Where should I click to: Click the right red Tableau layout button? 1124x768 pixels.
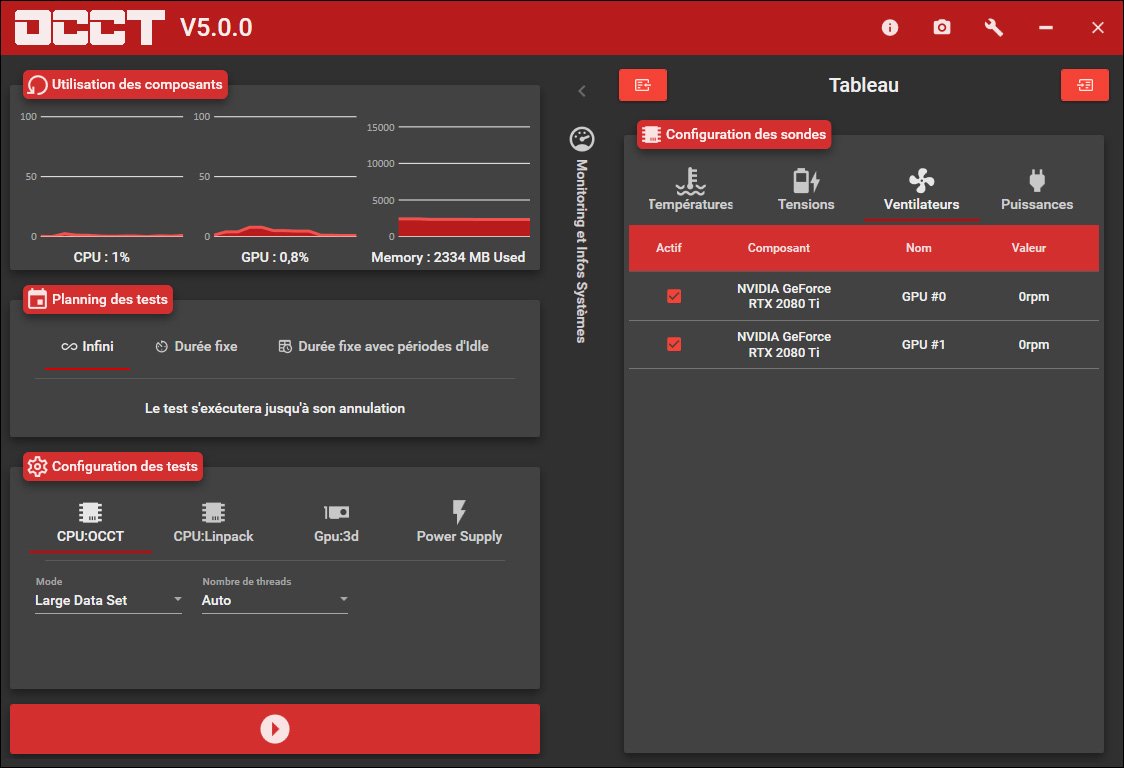pos(1085,85)
